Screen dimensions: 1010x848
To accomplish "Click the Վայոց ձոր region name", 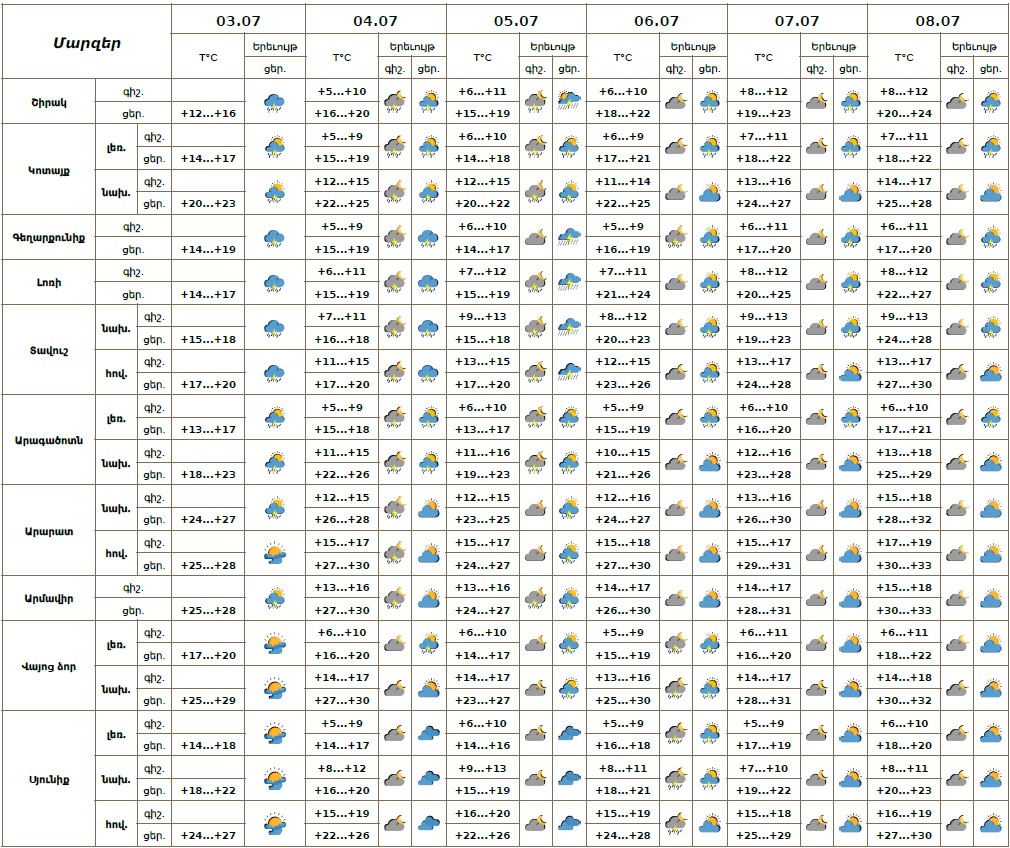I will tap(49, 667).
